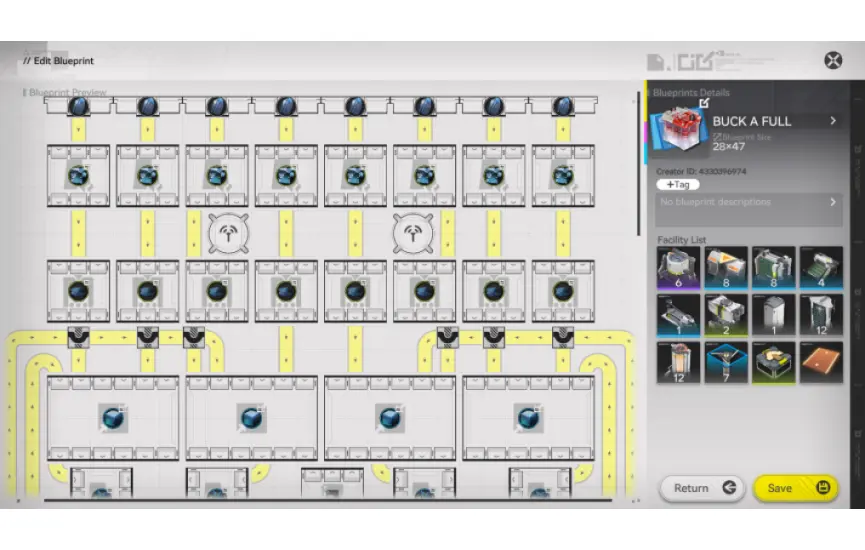
Task: Click the Blueprint Size edit icon
Action: point(717,136)
